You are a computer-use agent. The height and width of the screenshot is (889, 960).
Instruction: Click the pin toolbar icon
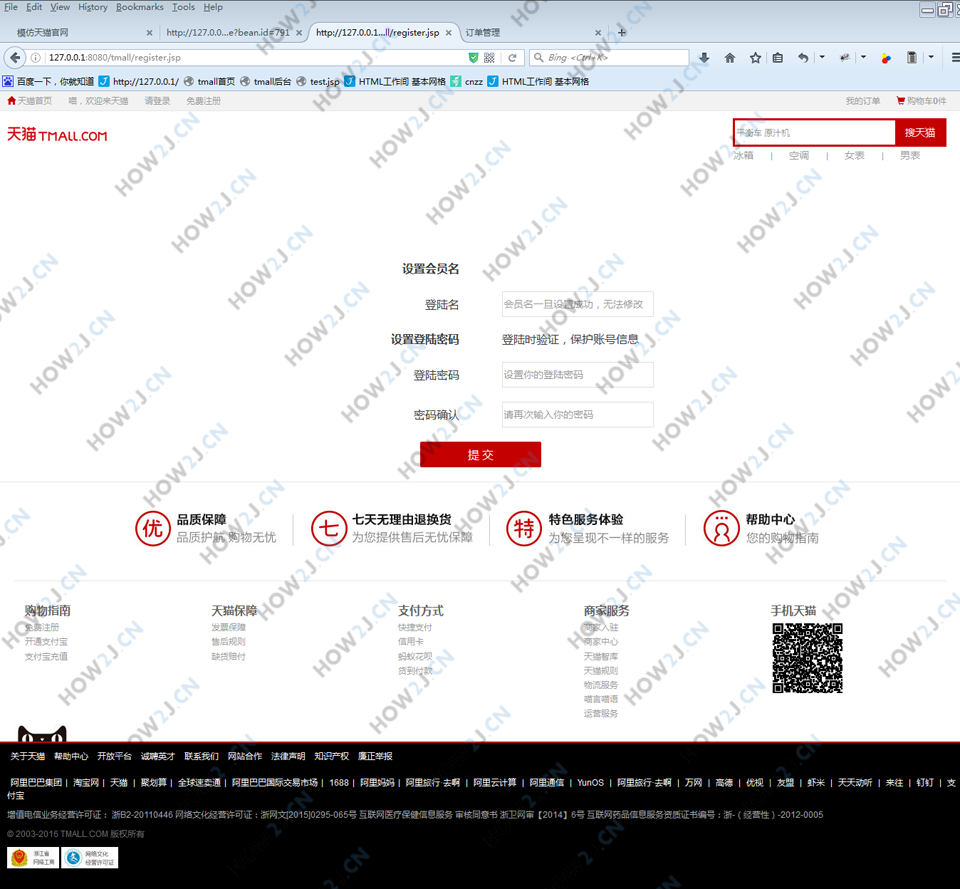(x=845, y=58)
